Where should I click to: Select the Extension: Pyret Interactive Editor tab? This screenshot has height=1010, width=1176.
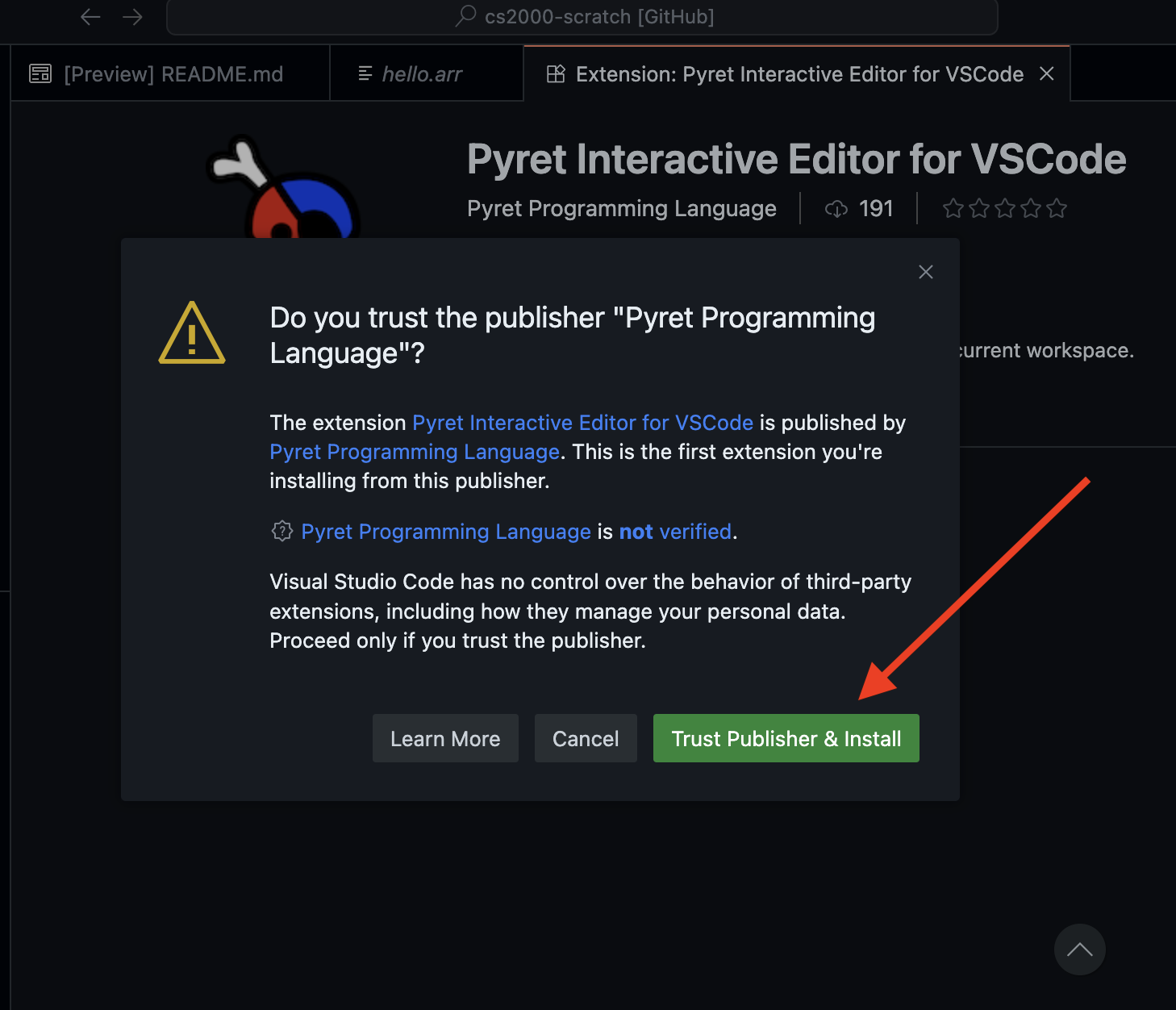coord(797,73)
